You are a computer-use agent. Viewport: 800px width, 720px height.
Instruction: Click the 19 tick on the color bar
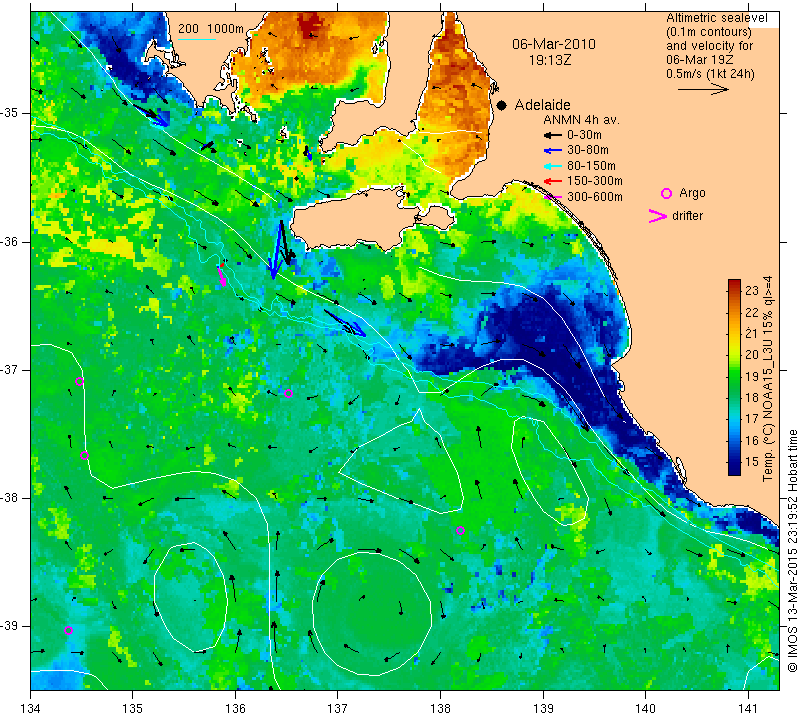point(752,377)
